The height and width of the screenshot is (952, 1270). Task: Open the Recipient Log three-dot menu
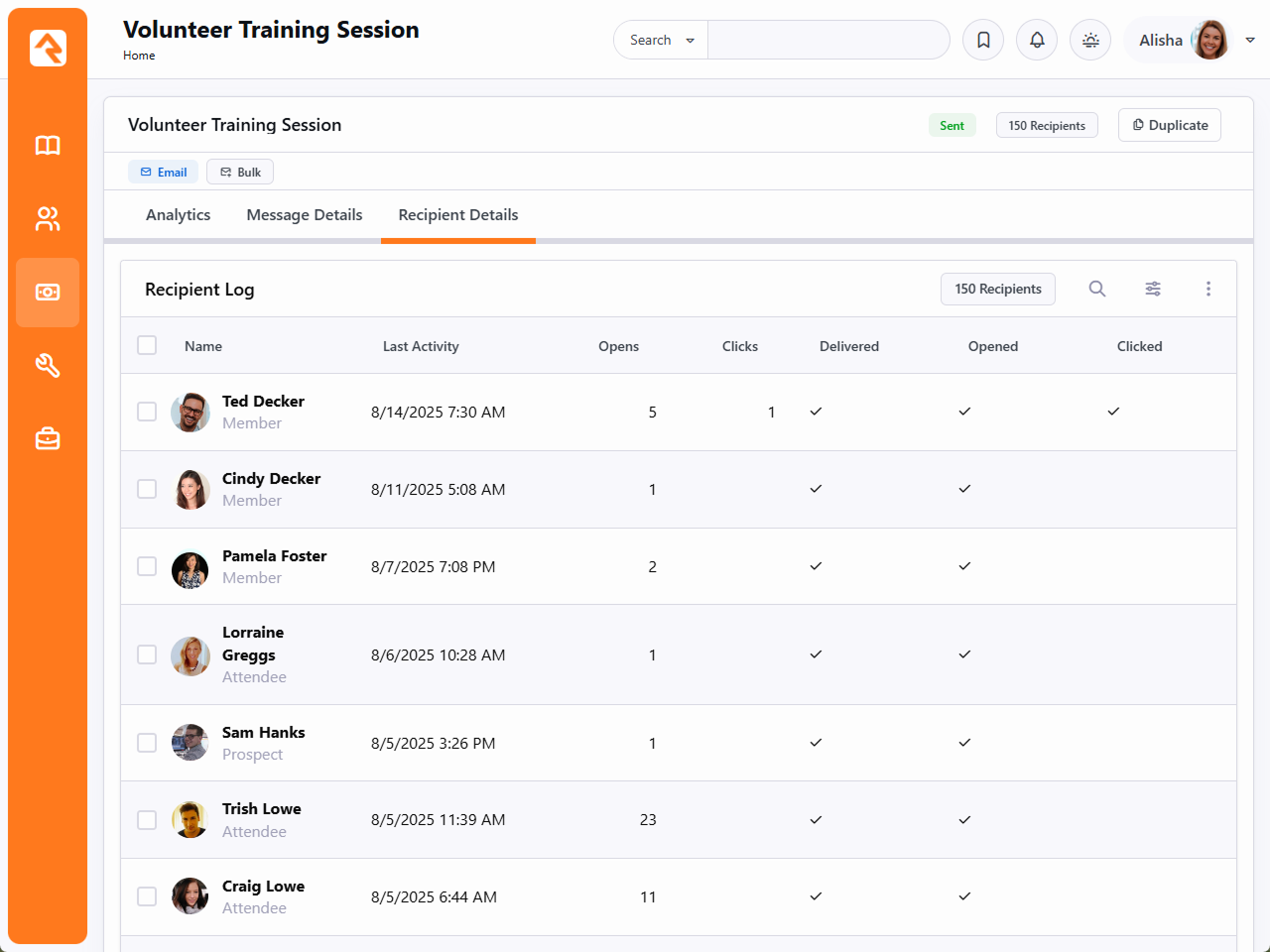[x=1208, y=289]
